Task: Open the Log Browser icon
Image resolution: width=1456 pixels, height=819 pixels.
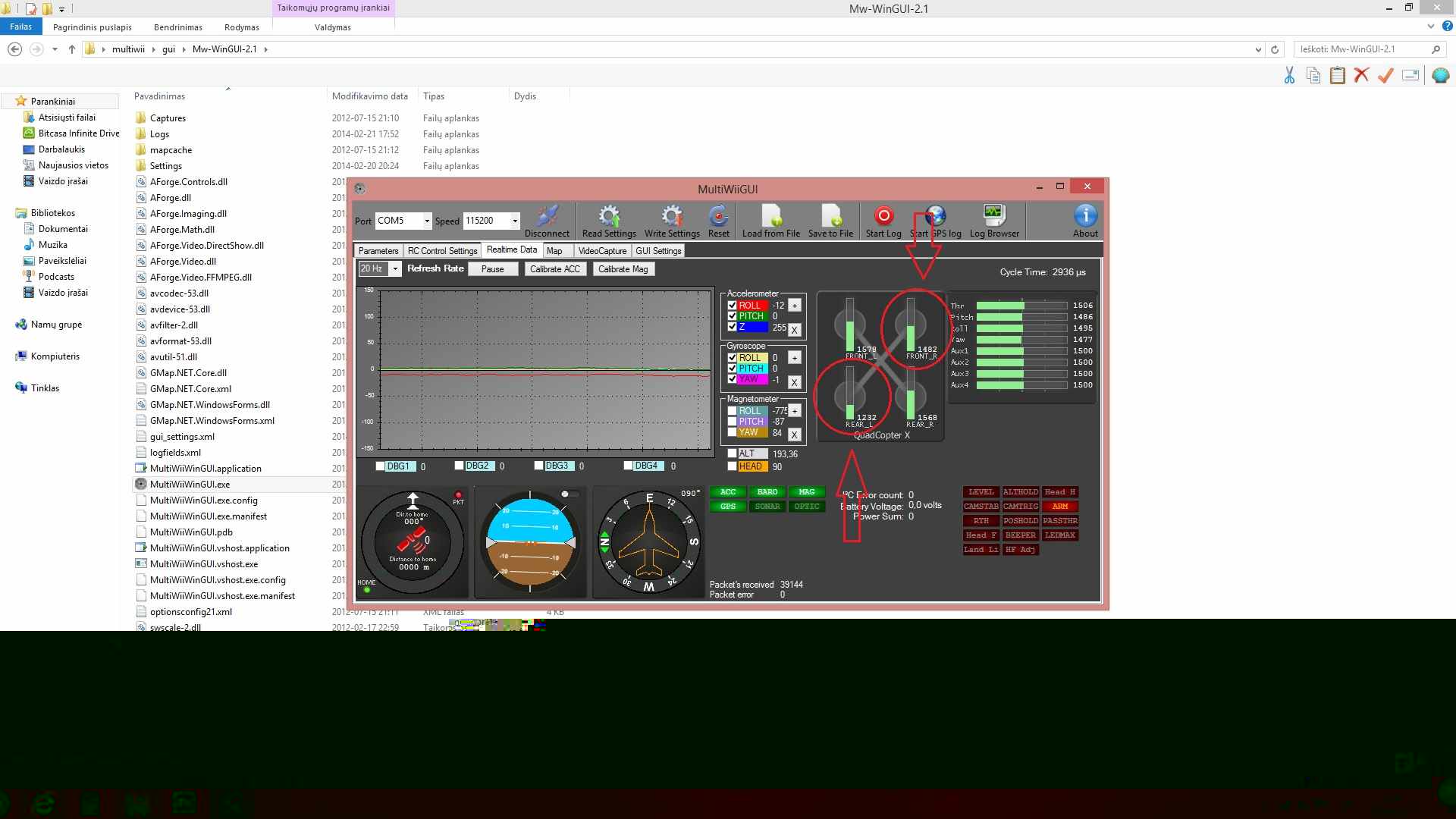Action: point(993,216)
